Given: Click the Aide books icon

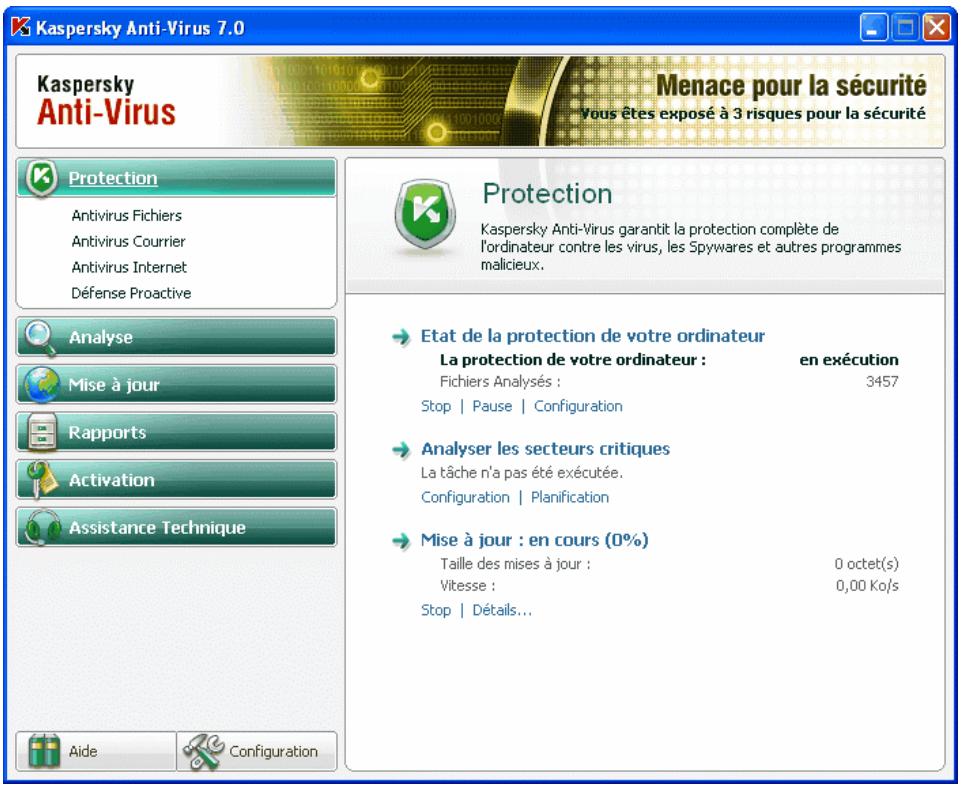Looking at the screenshot, I should coord(45,751).
